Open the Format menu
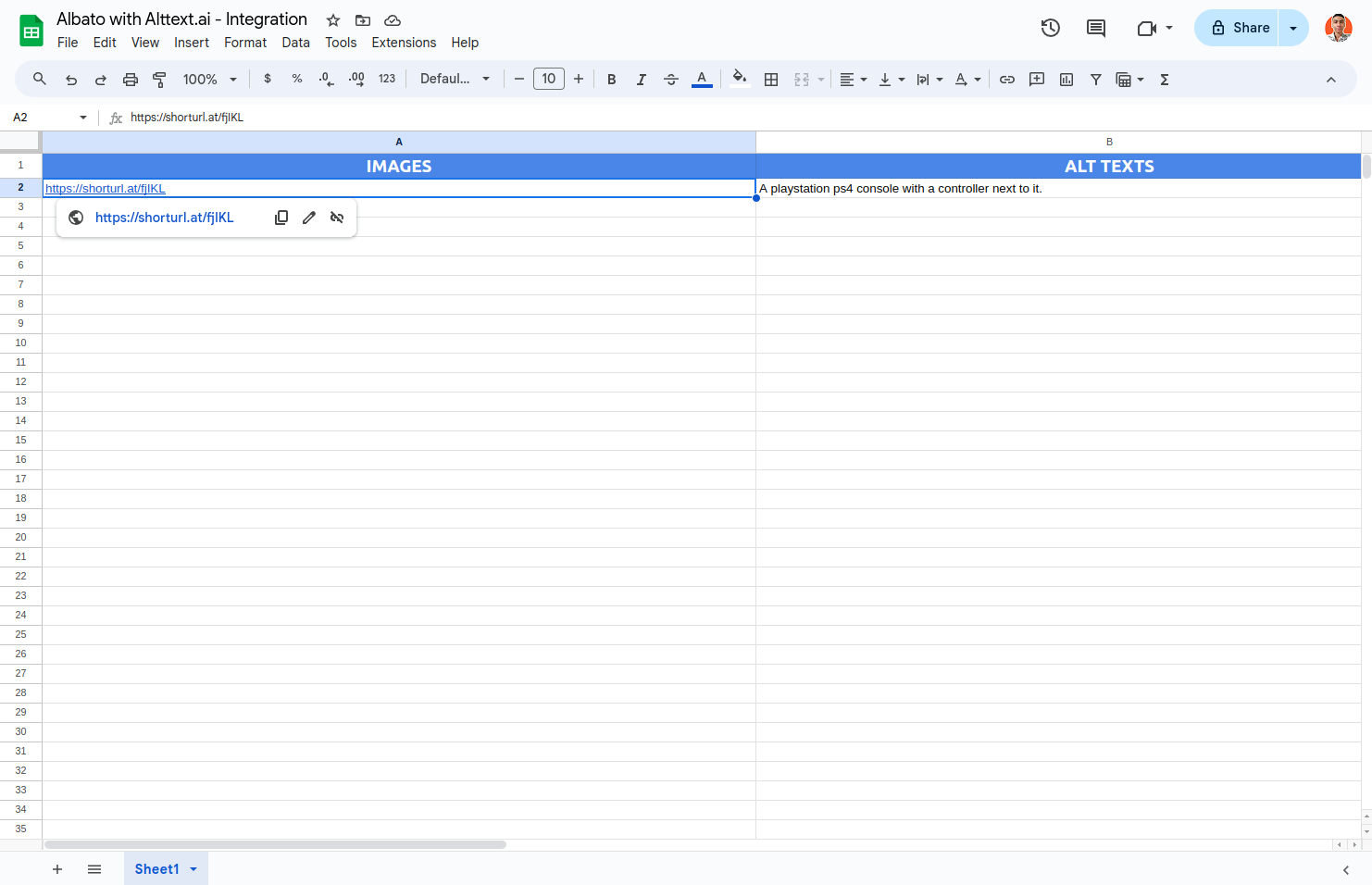Image resolution: width=1372 pixels, height=885 pixels. click(x=245, y=43)
